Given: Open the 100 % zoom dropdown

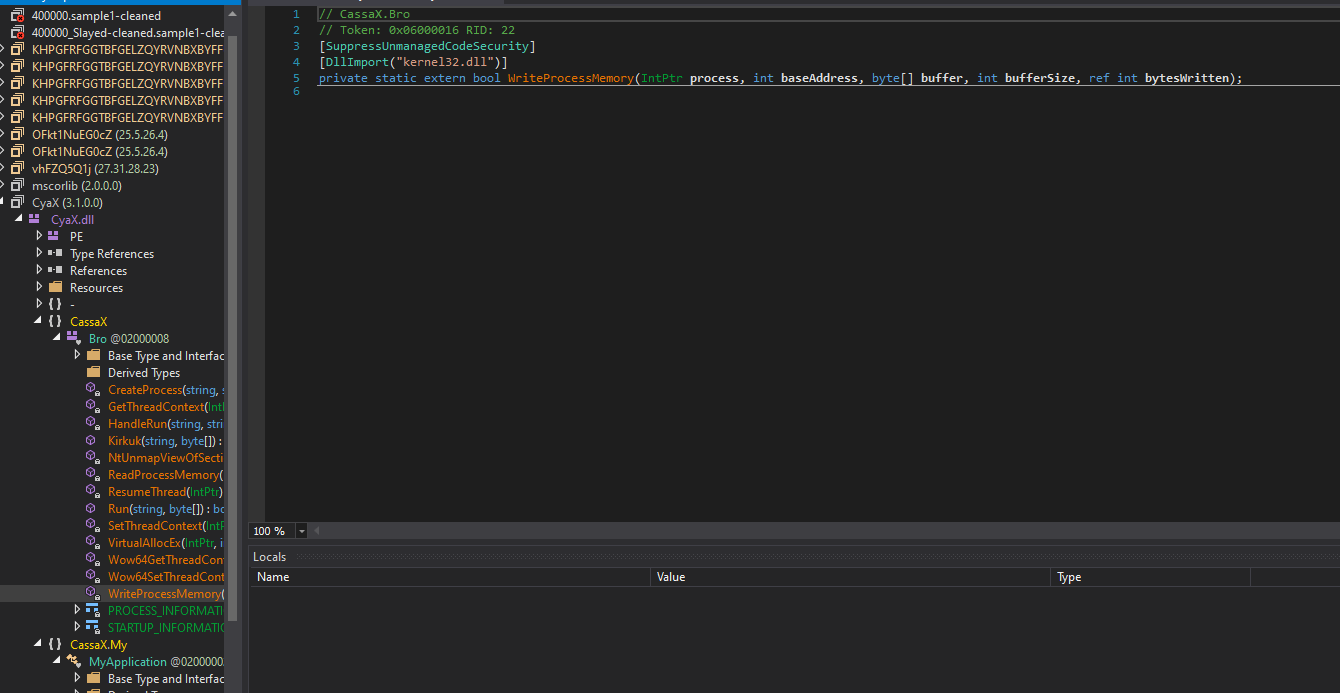Looking at the screenshot, I should tap(301, 531).
